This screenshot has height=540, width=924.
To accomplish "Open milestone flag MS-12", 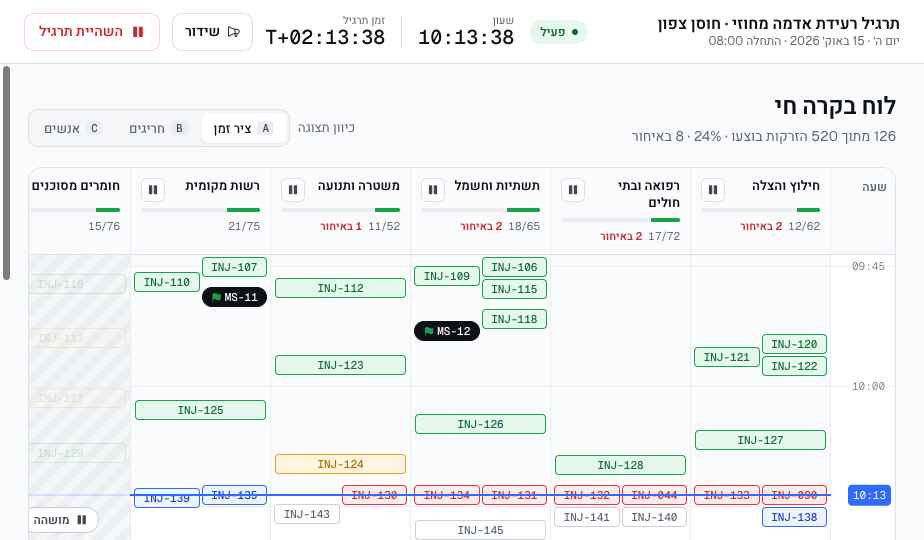I will click(447, 331).
